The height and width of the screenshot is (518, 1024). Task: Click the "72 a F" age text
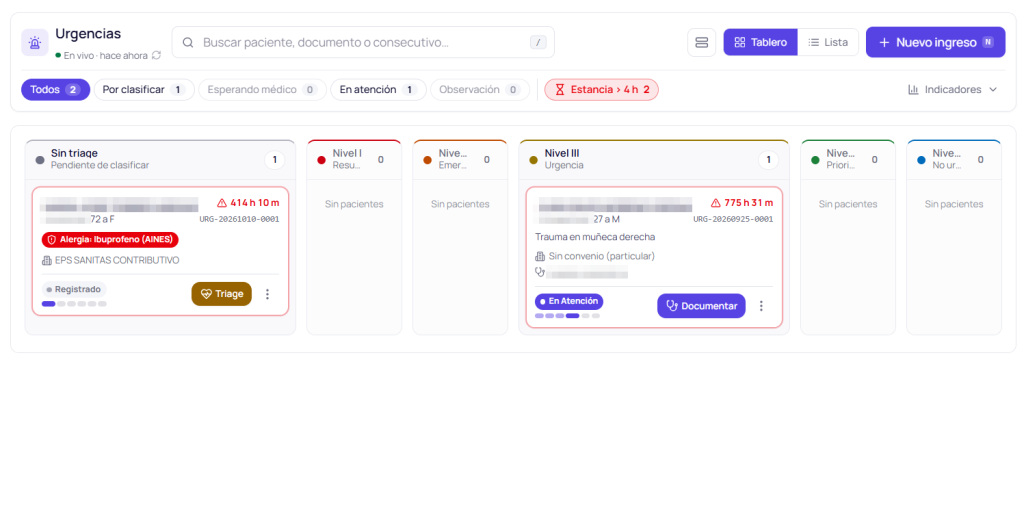tap(103, 219)
